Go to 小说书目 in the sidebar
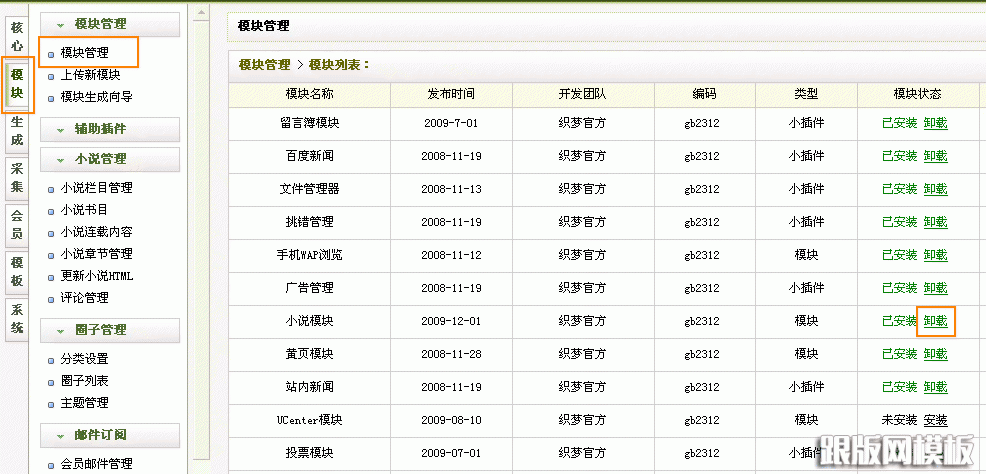Viewport: 986px width, 474px height. [84, 210]
